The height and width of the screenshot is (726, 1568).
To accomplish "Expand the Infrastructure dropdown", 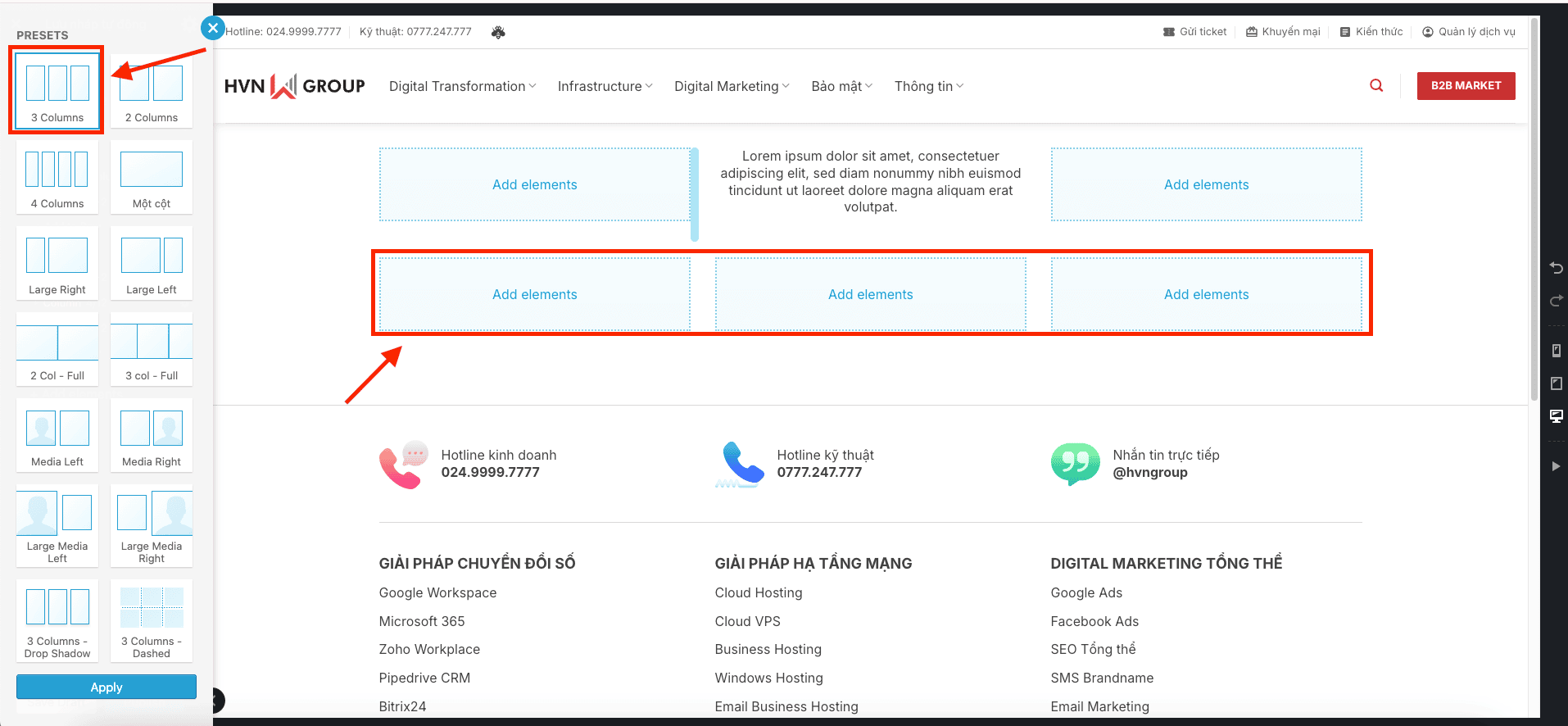I will pyautogui.click(x=605, y=87).
